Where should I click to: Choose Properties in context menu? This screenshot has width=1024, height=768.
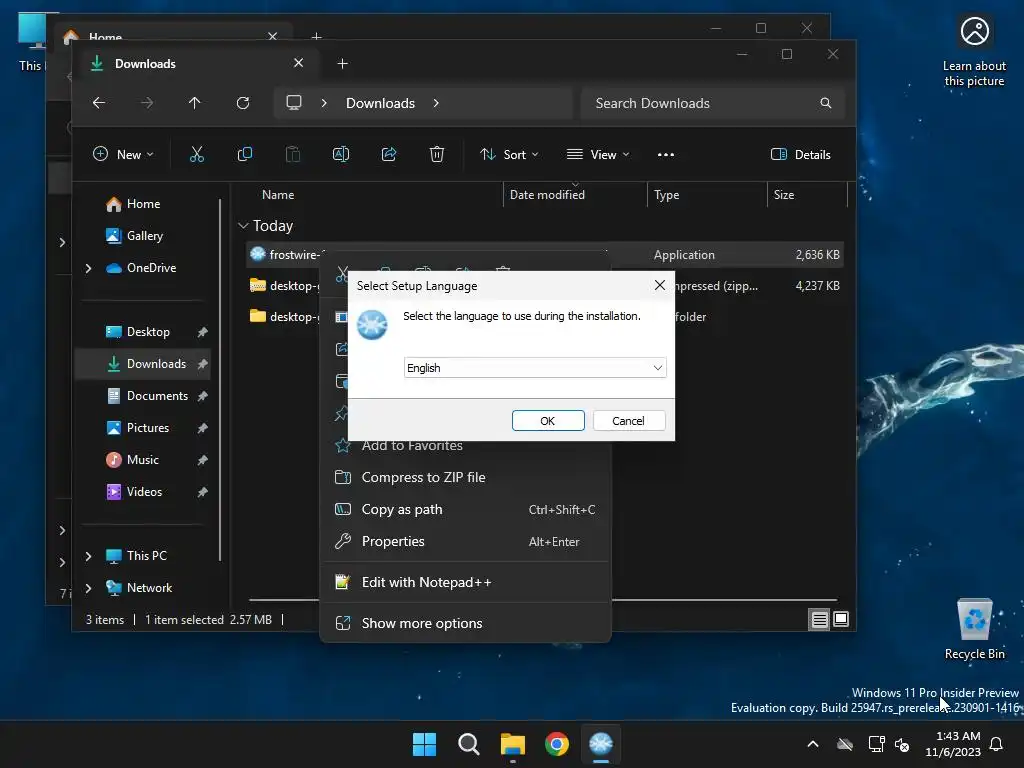[465, 541]
